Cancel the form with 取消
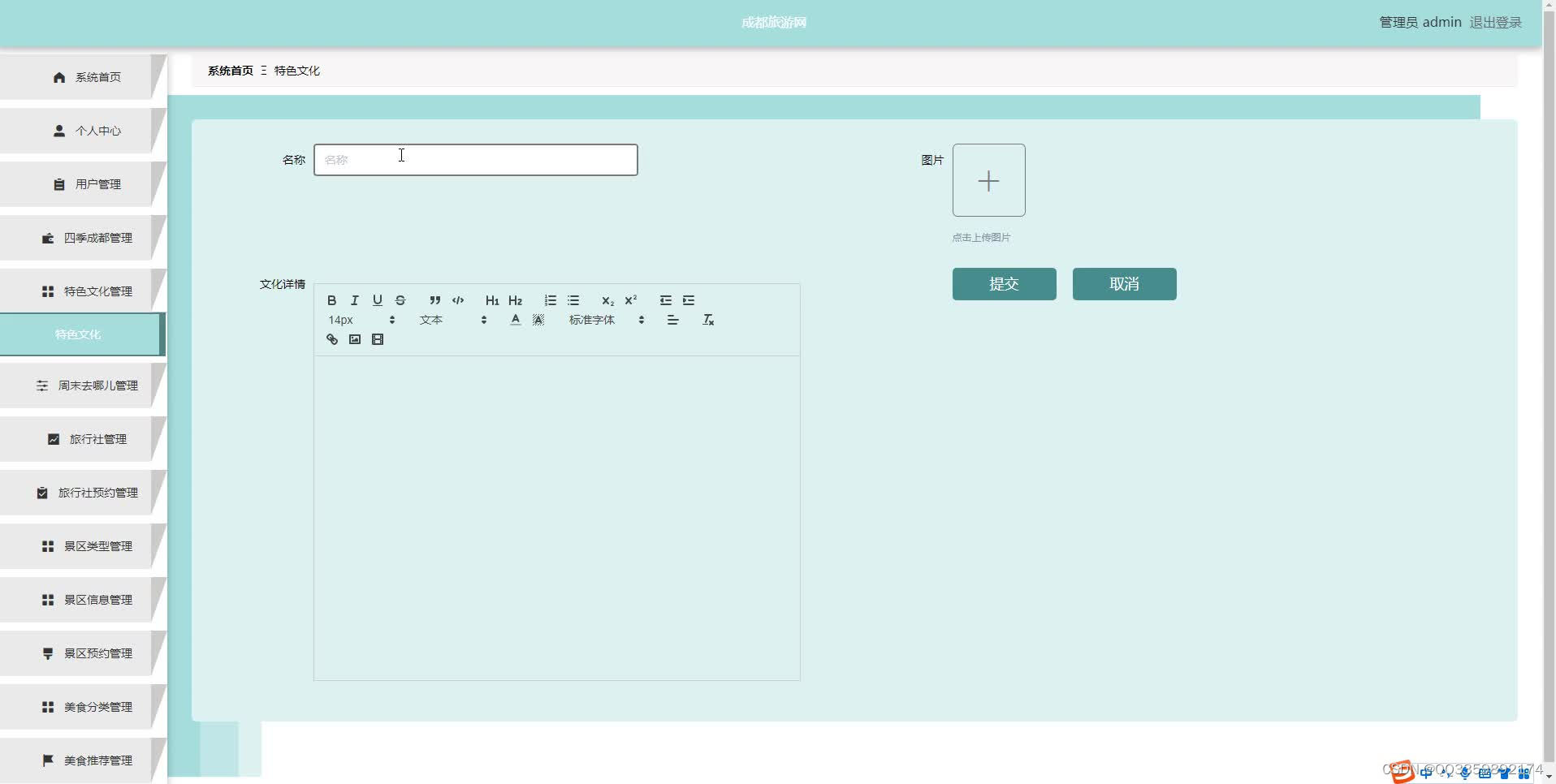 [x=1125, y=284]
